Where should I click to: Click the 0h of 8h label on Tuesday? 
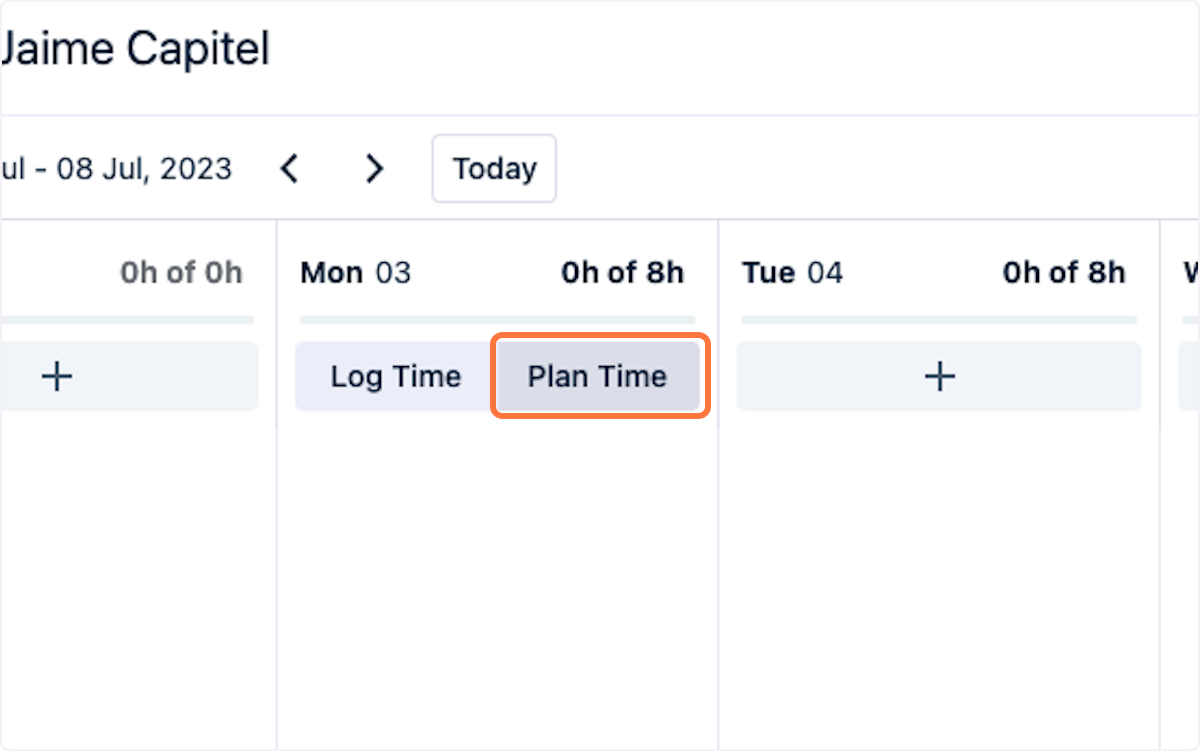coord(1064,273)
